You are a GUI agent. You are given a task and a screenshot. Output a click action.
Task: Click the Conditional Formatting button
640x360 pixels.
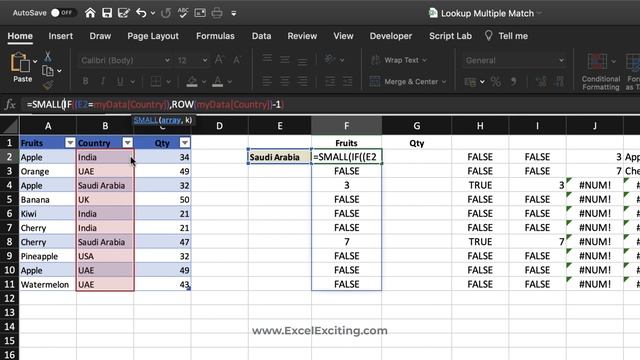coord(600,71)
